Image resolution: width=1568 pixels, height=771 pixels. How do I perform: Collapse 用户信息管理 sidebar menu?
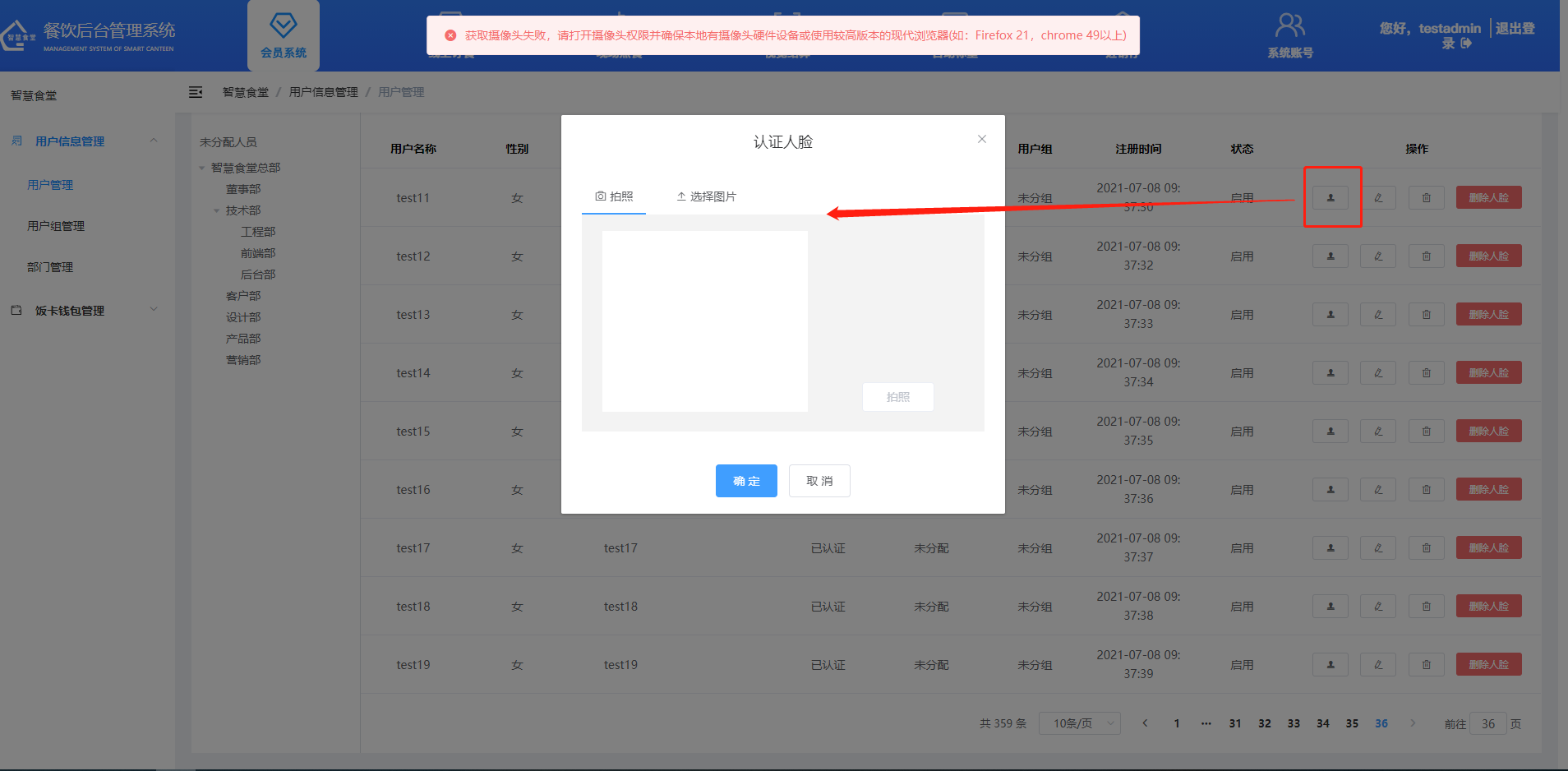(154, 141)
